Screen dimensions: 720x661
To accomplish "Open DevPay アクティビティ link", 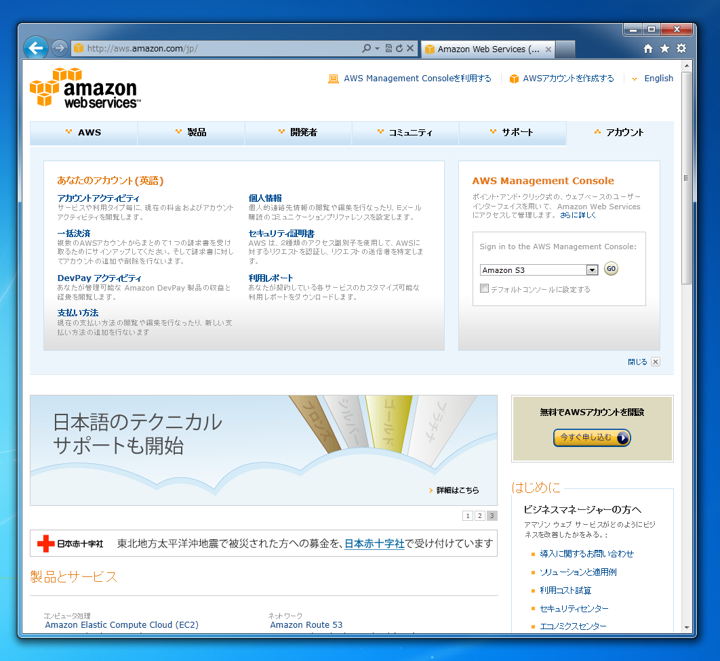I will tap(99, 278).
